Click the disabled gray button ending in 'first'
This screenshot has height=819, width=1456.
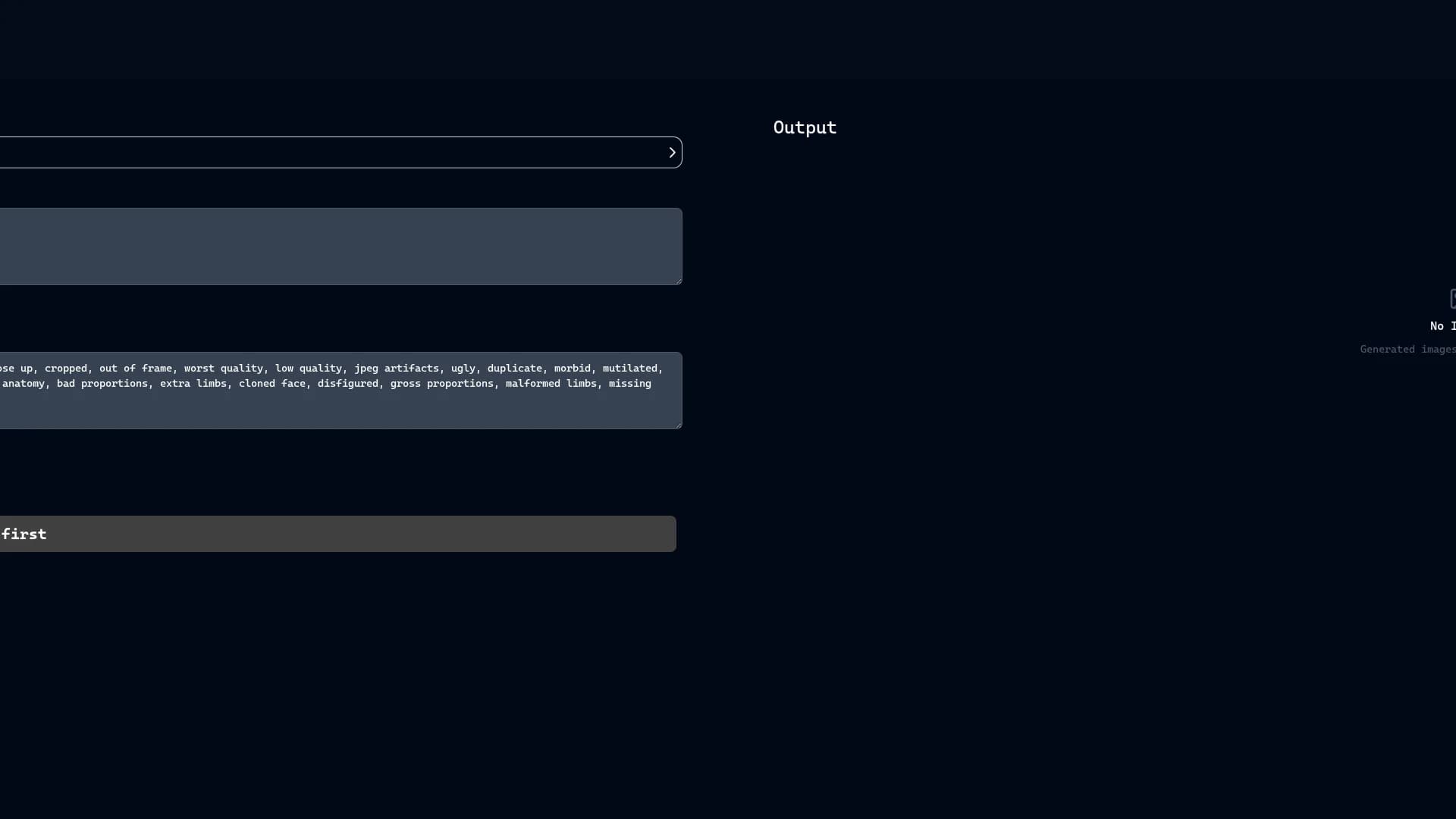pyautogui.click(x=337, y=534)
